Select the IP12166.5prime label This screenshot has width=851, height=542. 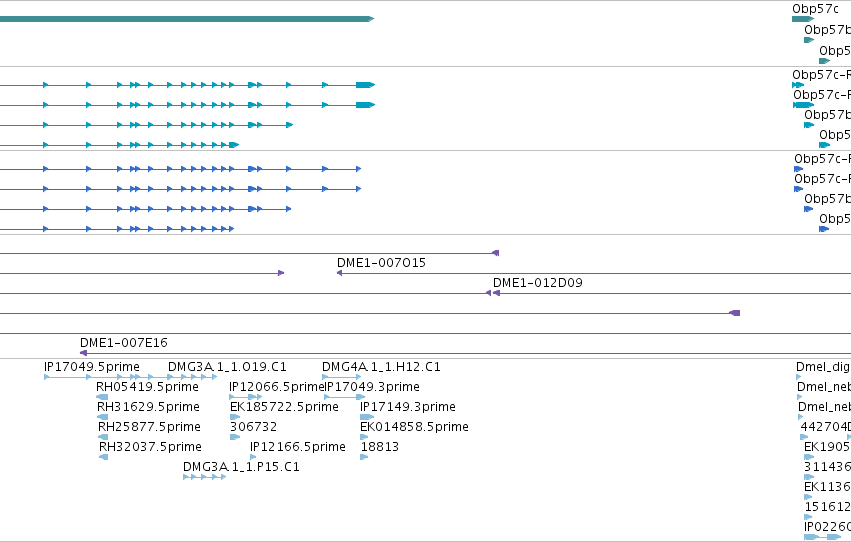tap(298, 447)
